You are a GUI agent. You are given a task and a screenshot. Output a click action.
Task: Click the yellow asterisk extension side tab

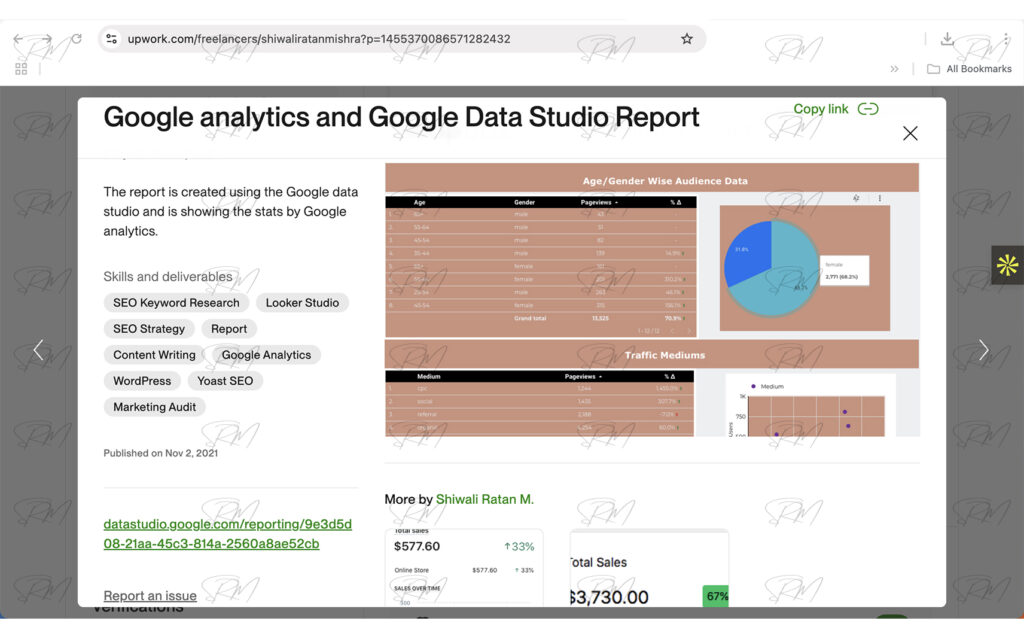point(1007,265)
